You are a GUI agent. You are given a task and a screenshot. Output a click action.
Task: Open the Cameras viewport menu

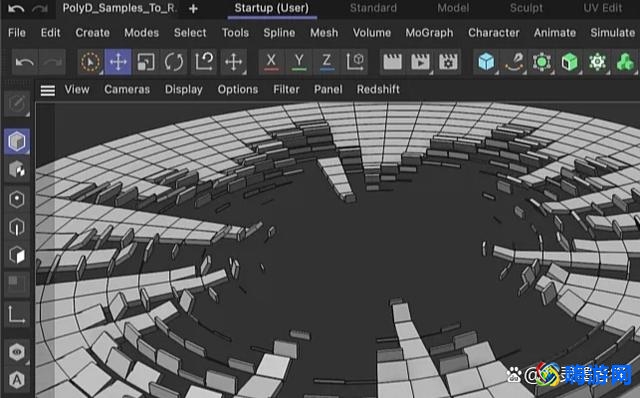[127, 89]
